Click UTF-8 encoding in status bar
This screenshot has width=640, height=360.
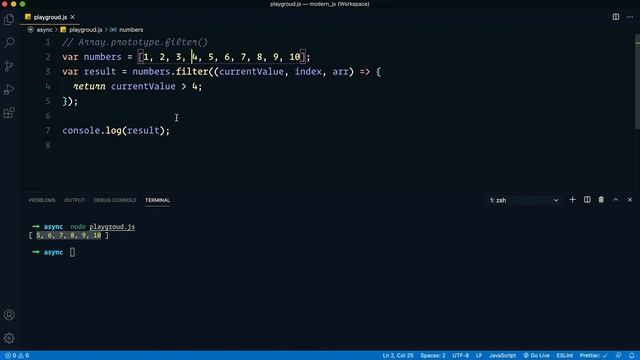tap(460, 356)
